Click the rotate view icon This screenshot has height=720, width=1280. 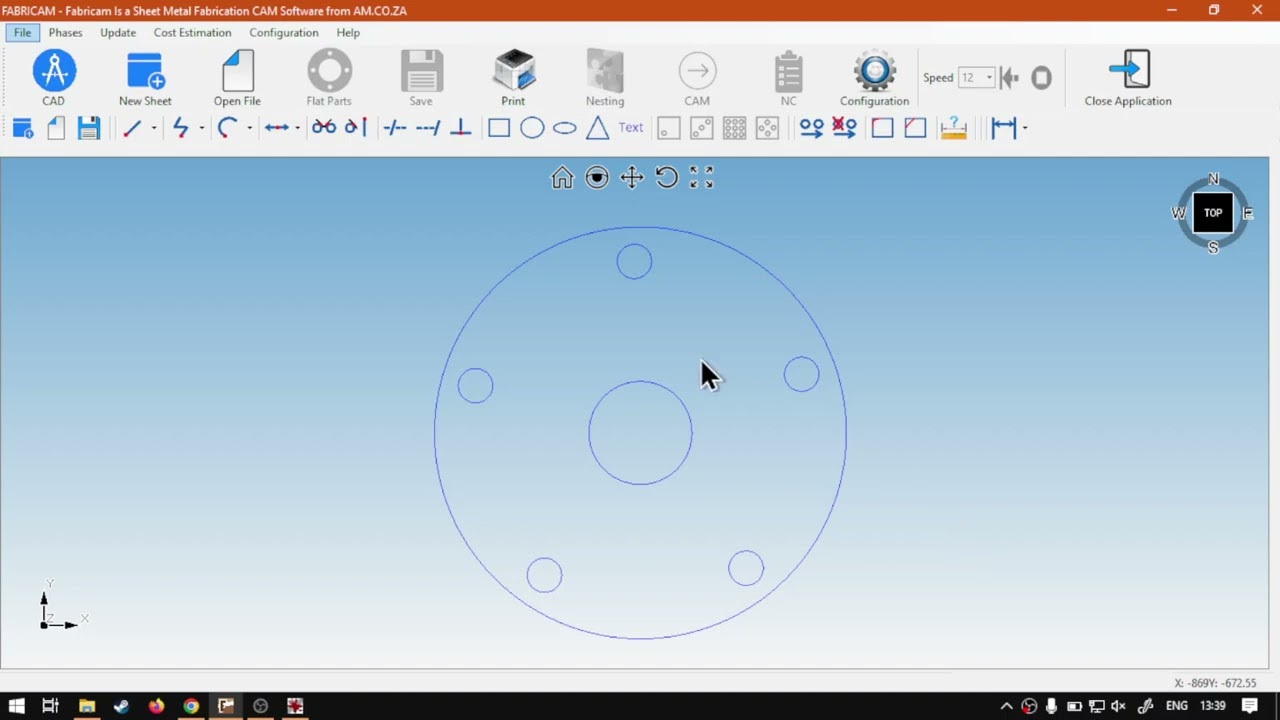667,178
